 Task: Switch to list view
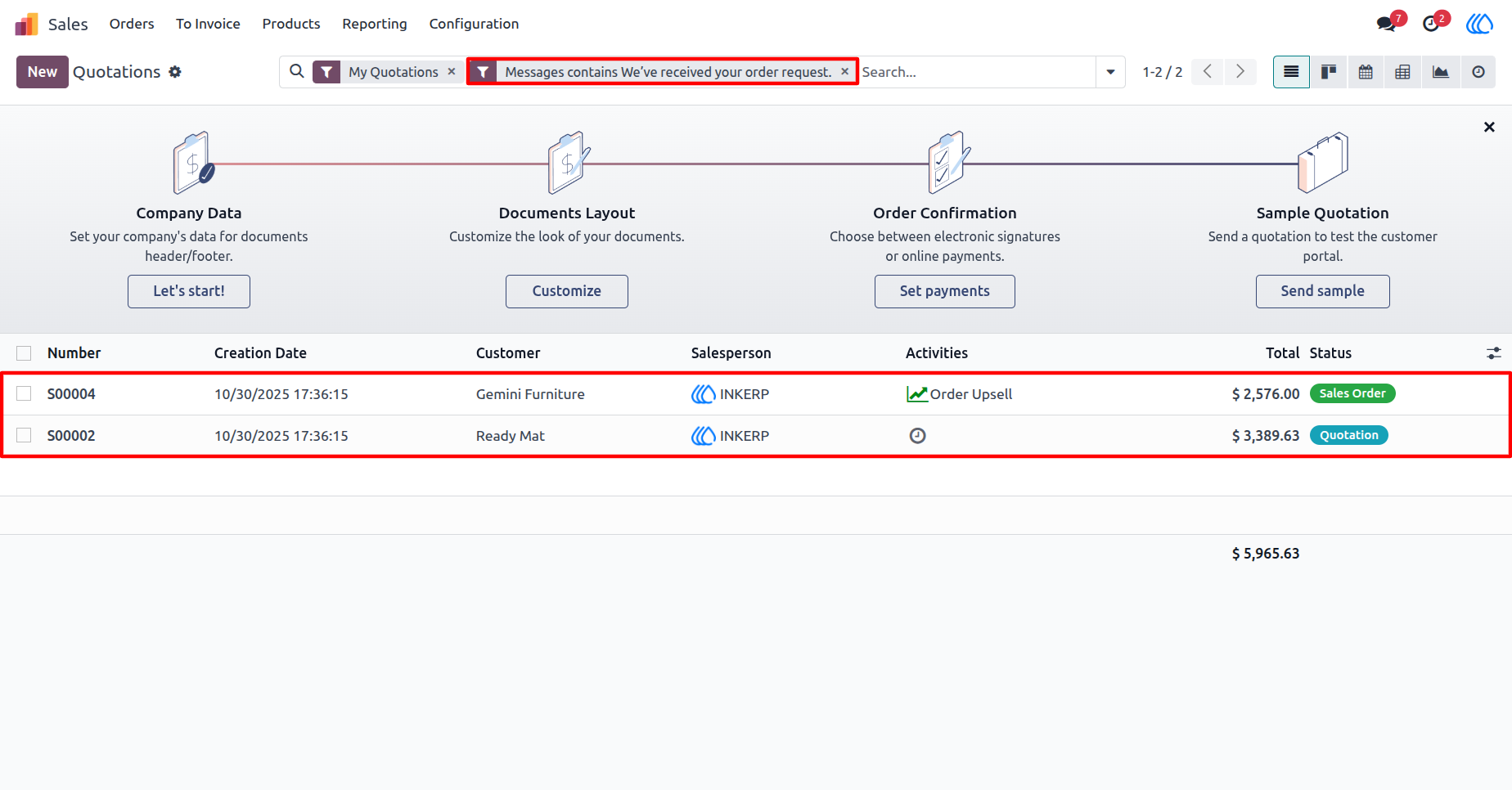tap(1291, 72)
